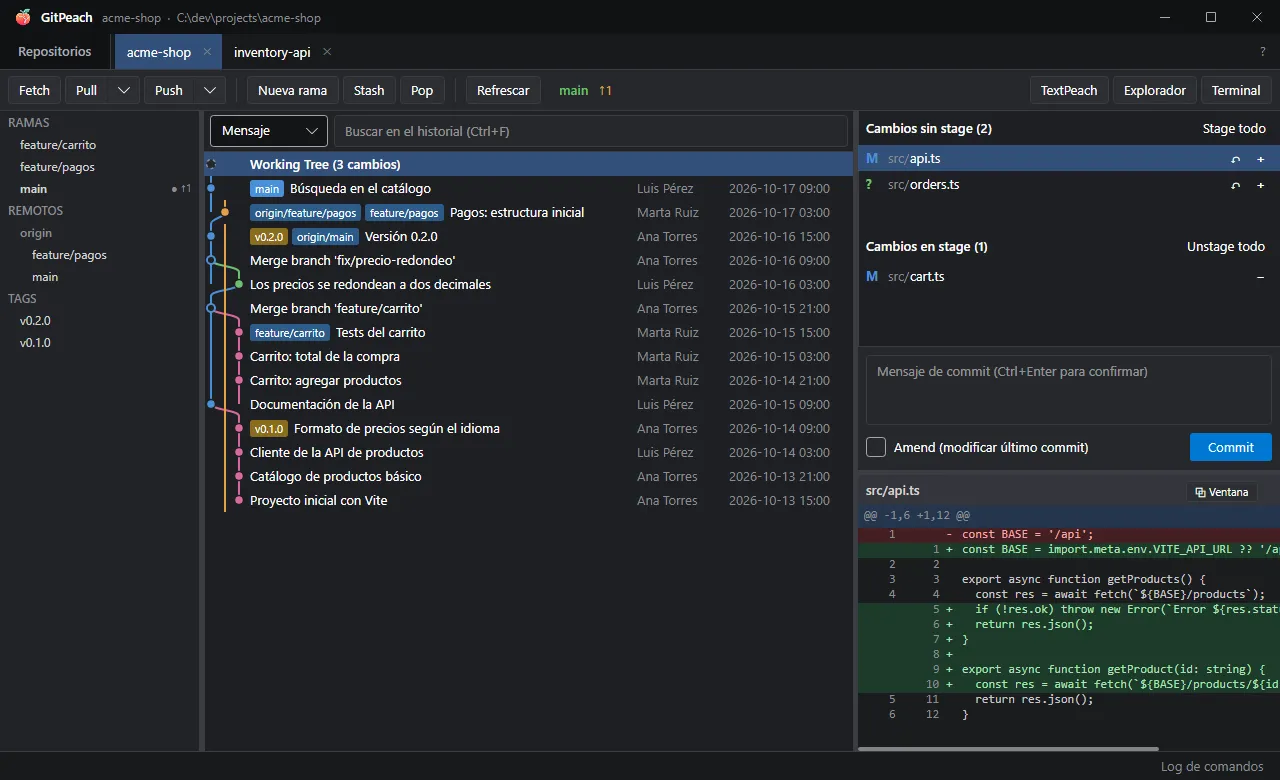
Task: Open TextPeach from the toolbar
Action: (x=1069, y=90)
